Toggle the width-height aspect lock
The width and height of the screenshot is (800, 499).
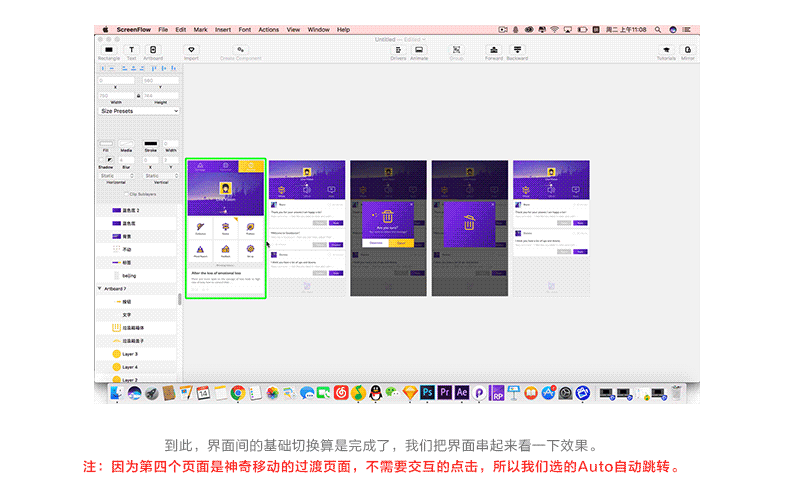click(139, 96)
